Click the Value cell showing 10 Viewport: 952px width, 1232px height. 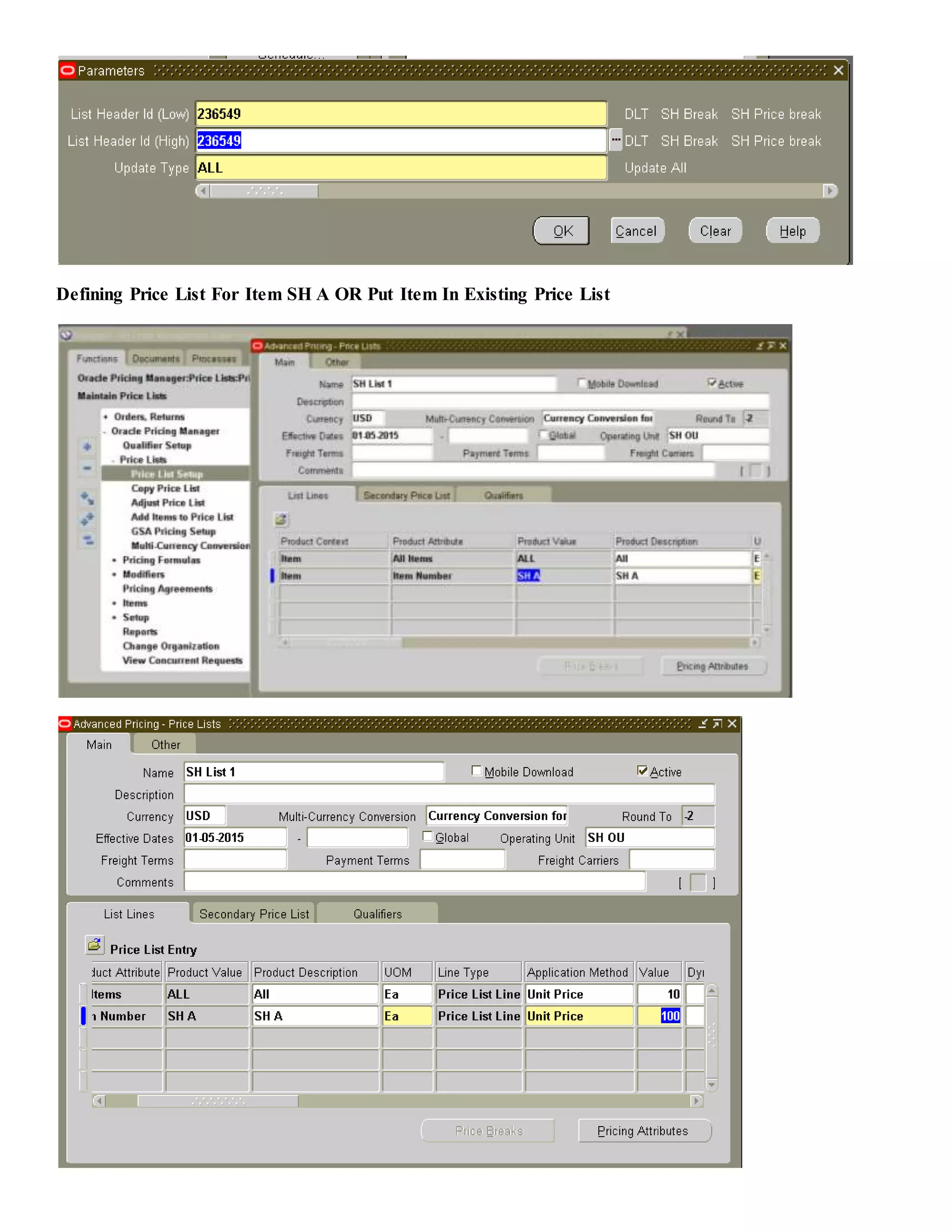click(x=659, y=994)
